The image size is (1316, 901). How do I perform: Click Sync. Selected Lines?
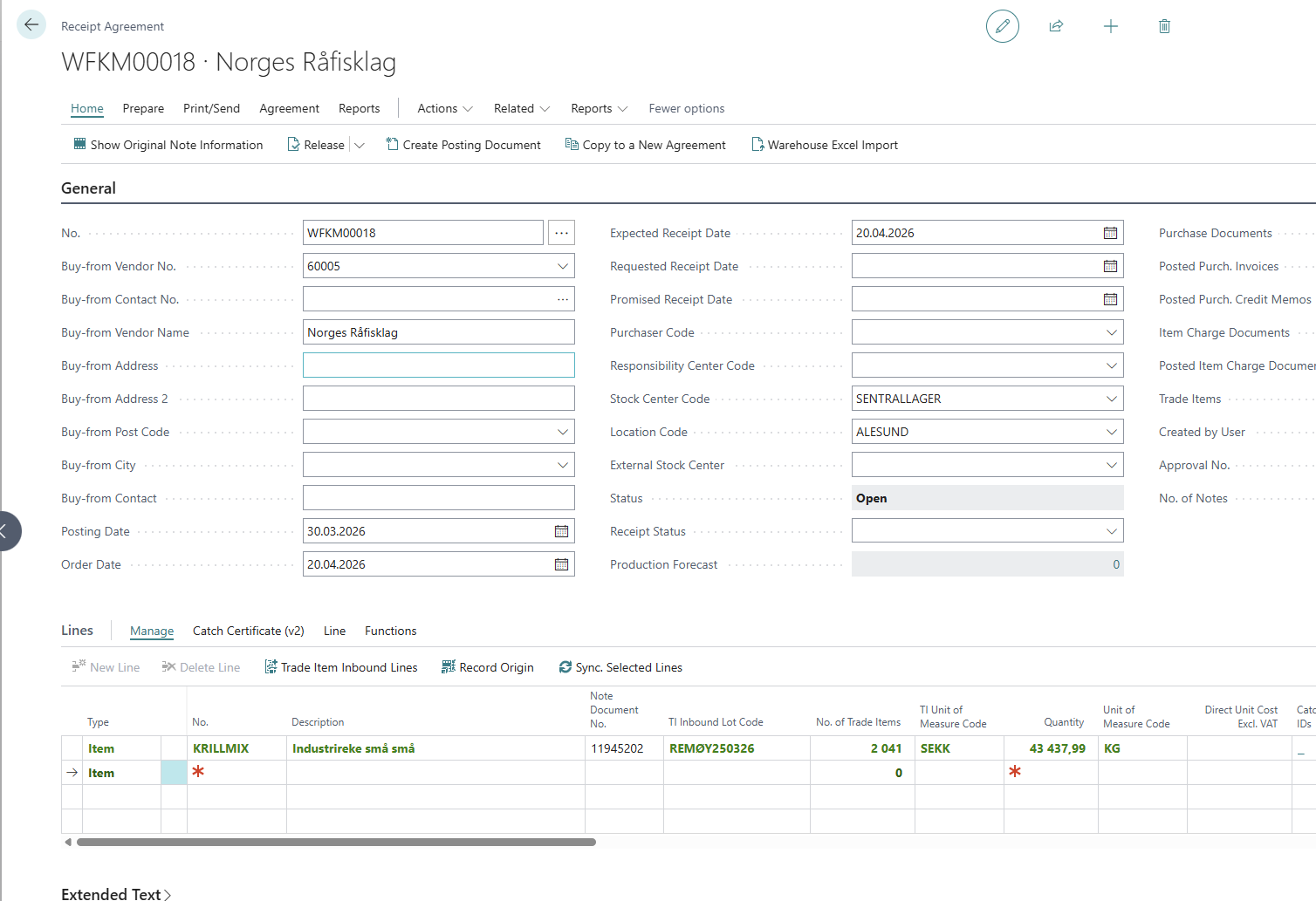(x=620, y=667)
